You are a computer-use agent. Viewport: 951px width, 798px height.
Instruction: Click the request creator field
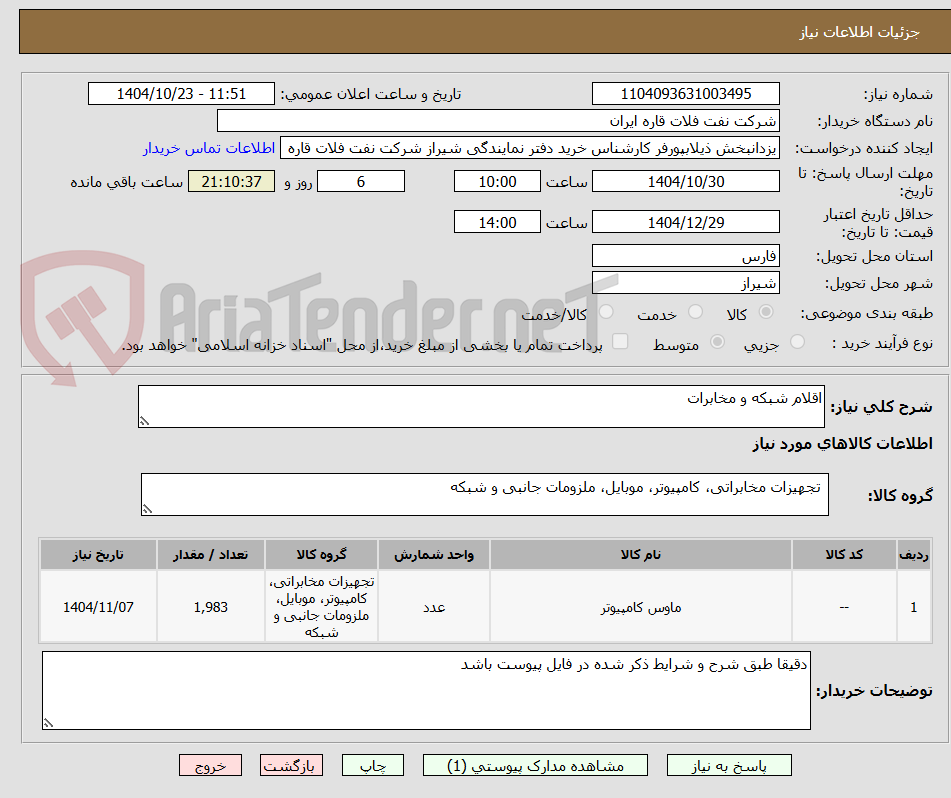[x=529, y=148]
